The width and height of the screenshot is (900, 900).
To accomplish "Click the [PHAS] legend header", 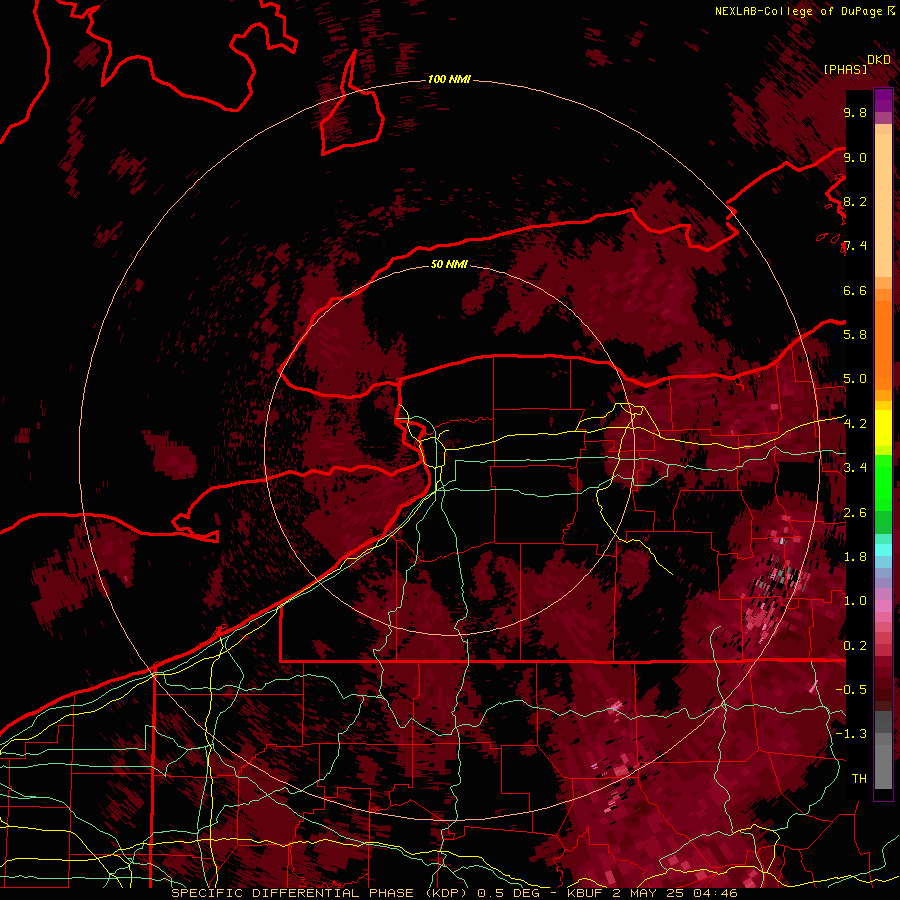I will point(845,69).
